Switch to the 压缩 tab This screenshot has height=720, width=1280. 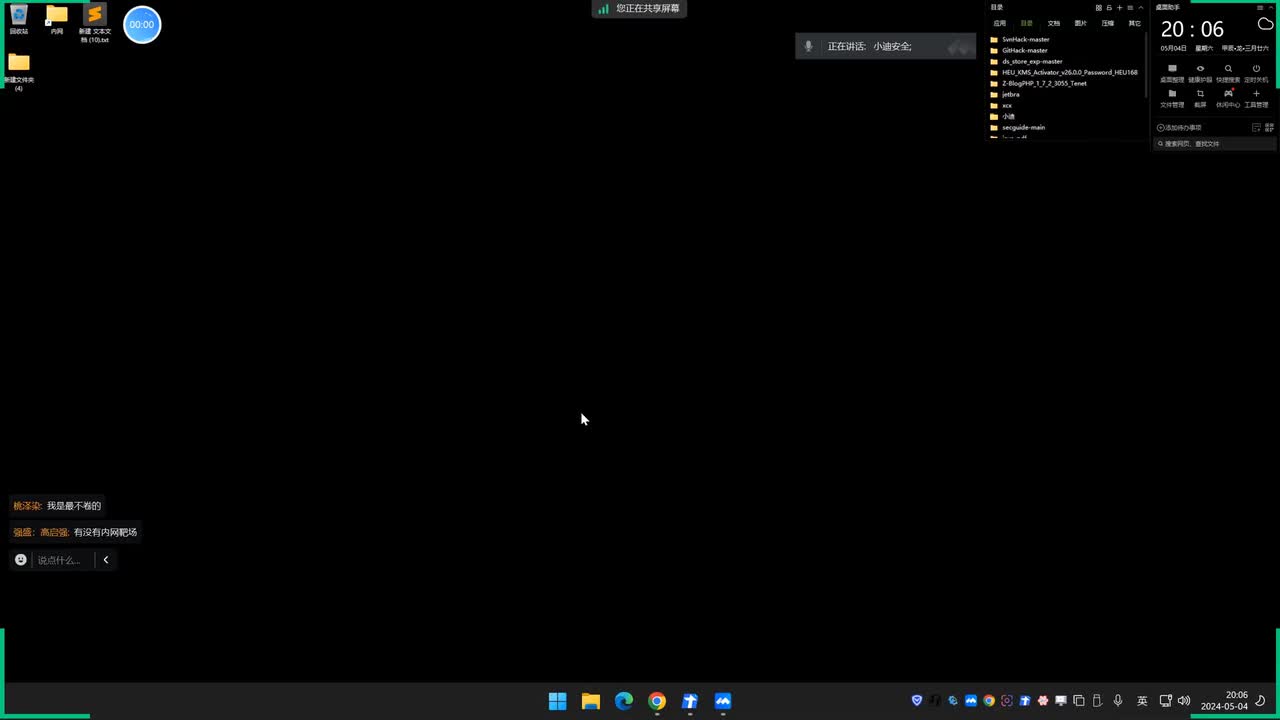click(x=1107, y=23)
